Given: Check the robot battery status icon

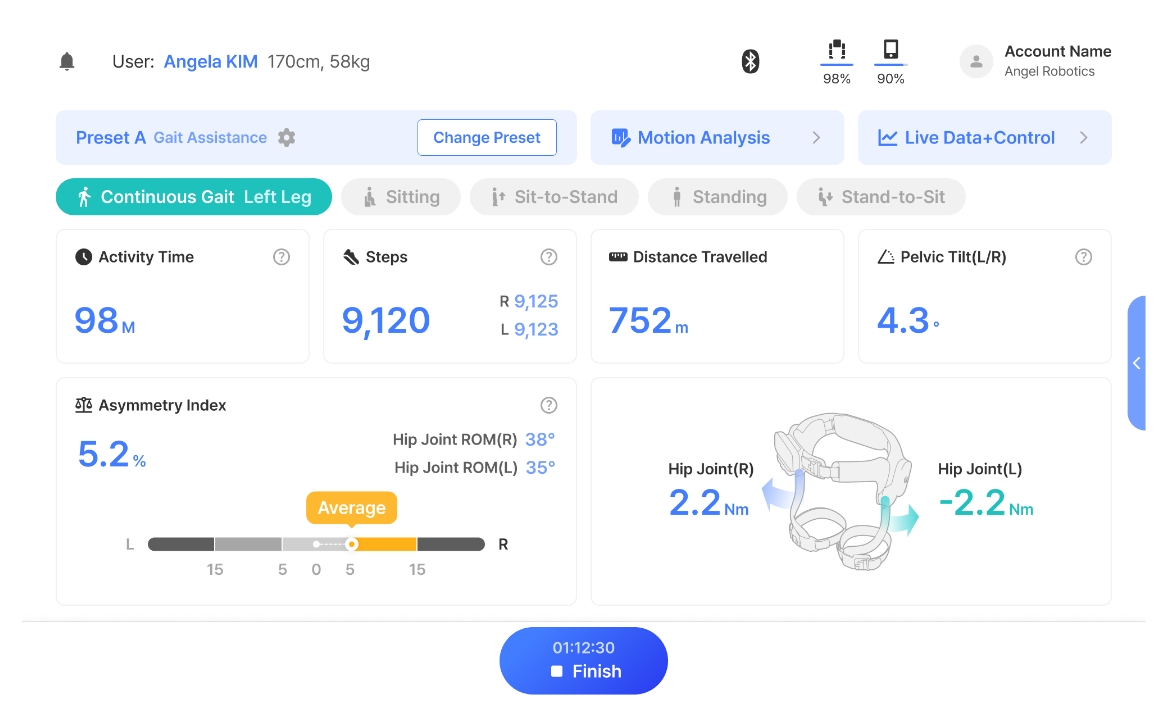Looking at the screenshot, I should coord(837,51).
